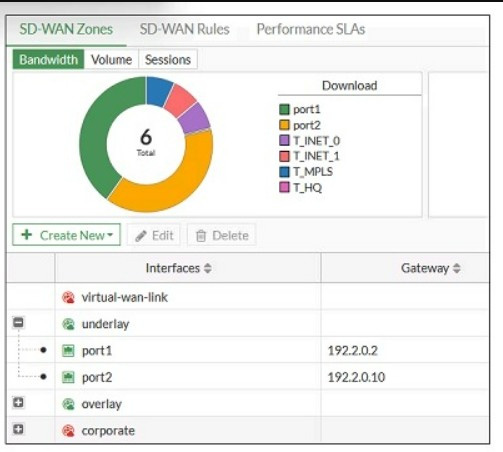Expand the corporate zone
The height and width of the screenshot is (452, 503).
click(18, 429)
